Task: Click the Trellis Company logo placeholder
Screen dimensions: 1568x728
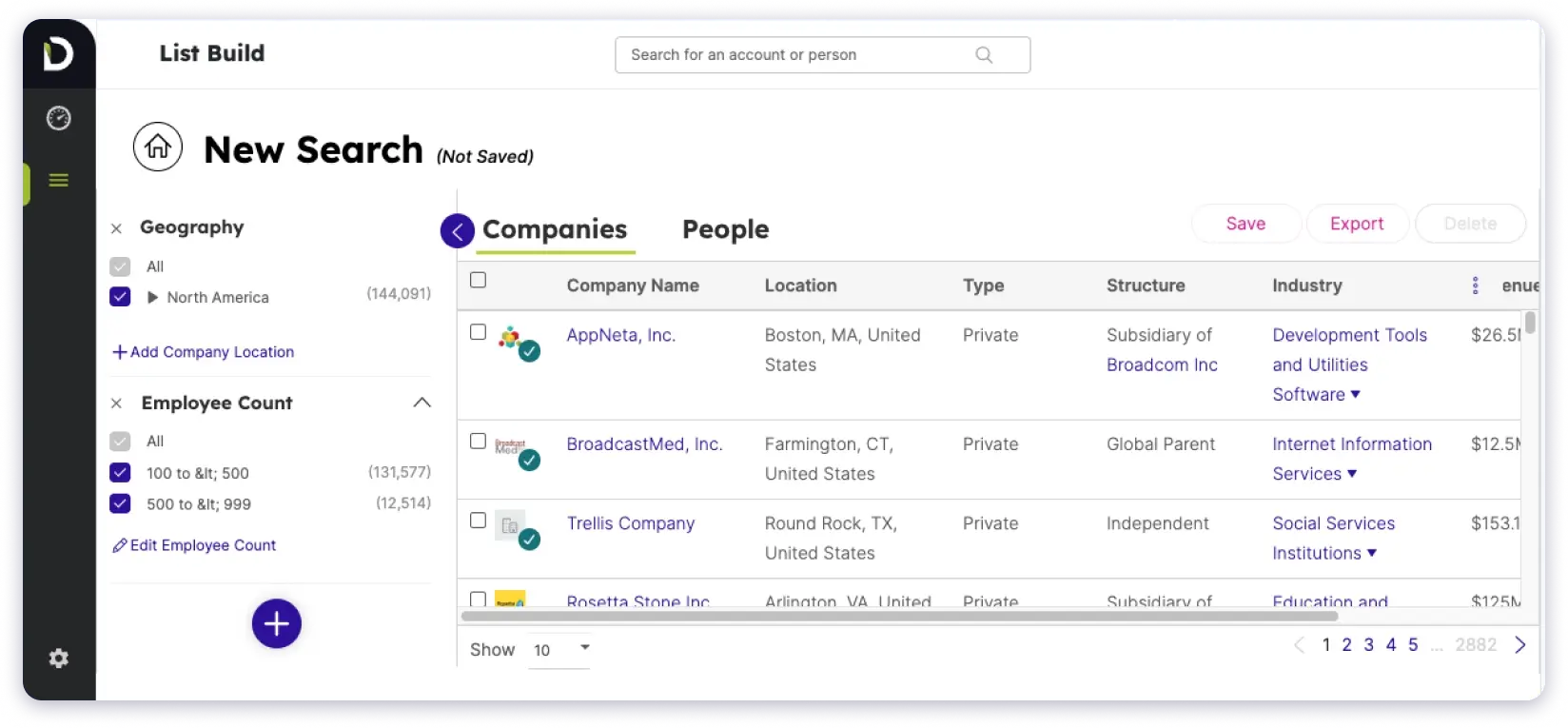Action: (510, 524)
